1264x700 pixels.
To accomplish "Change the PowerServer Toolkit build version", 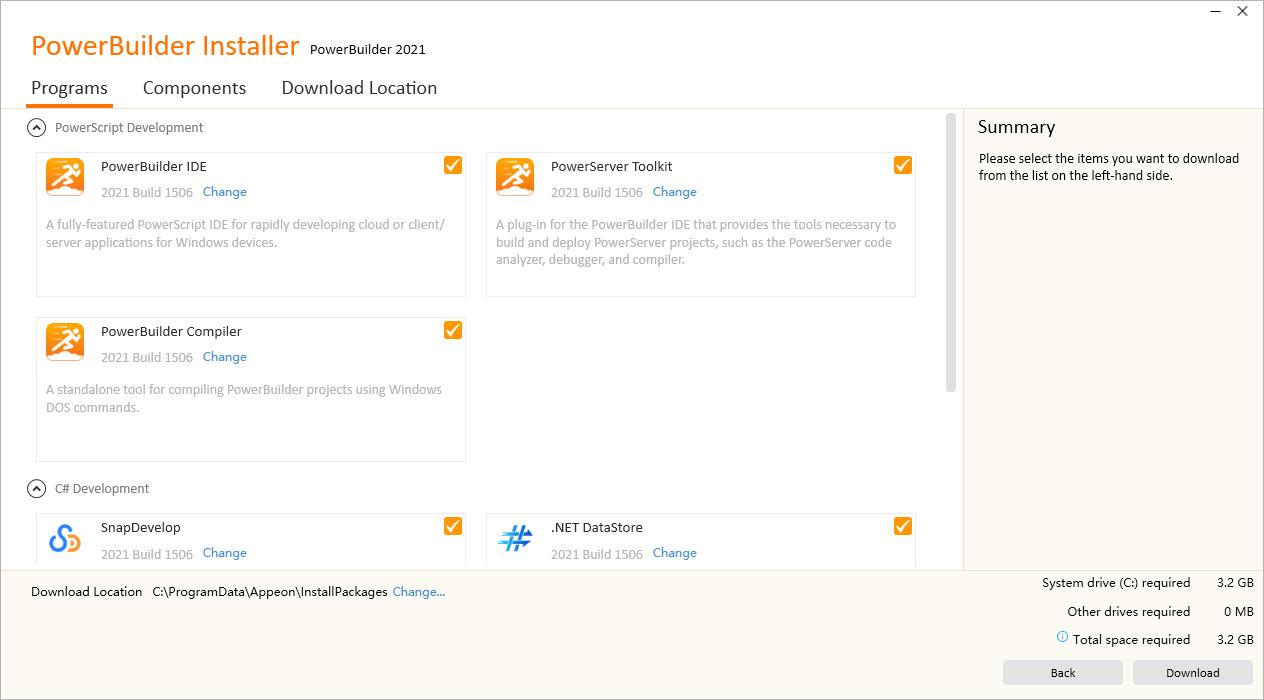I will click(x=675, y=192).
